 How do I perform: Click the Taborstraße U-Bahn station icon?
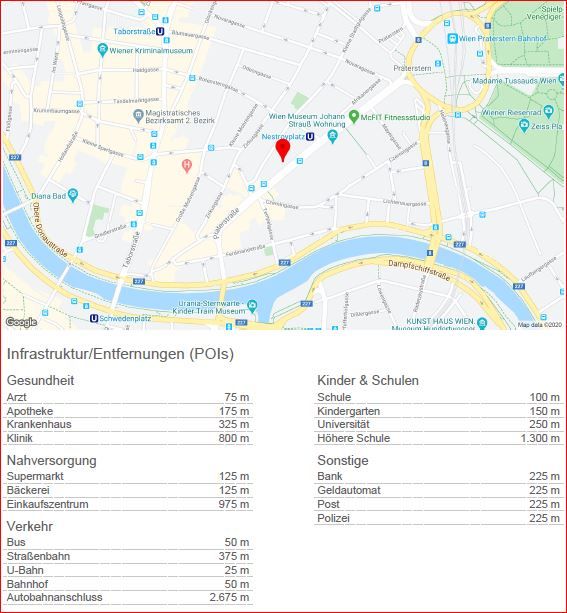tap(160, 31)
